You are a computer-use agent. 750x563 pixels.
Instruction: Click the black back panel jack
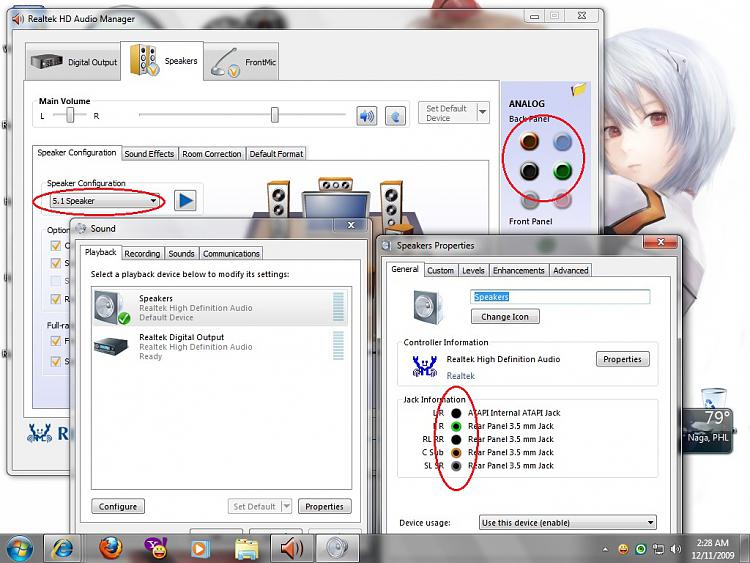point(529,171)
